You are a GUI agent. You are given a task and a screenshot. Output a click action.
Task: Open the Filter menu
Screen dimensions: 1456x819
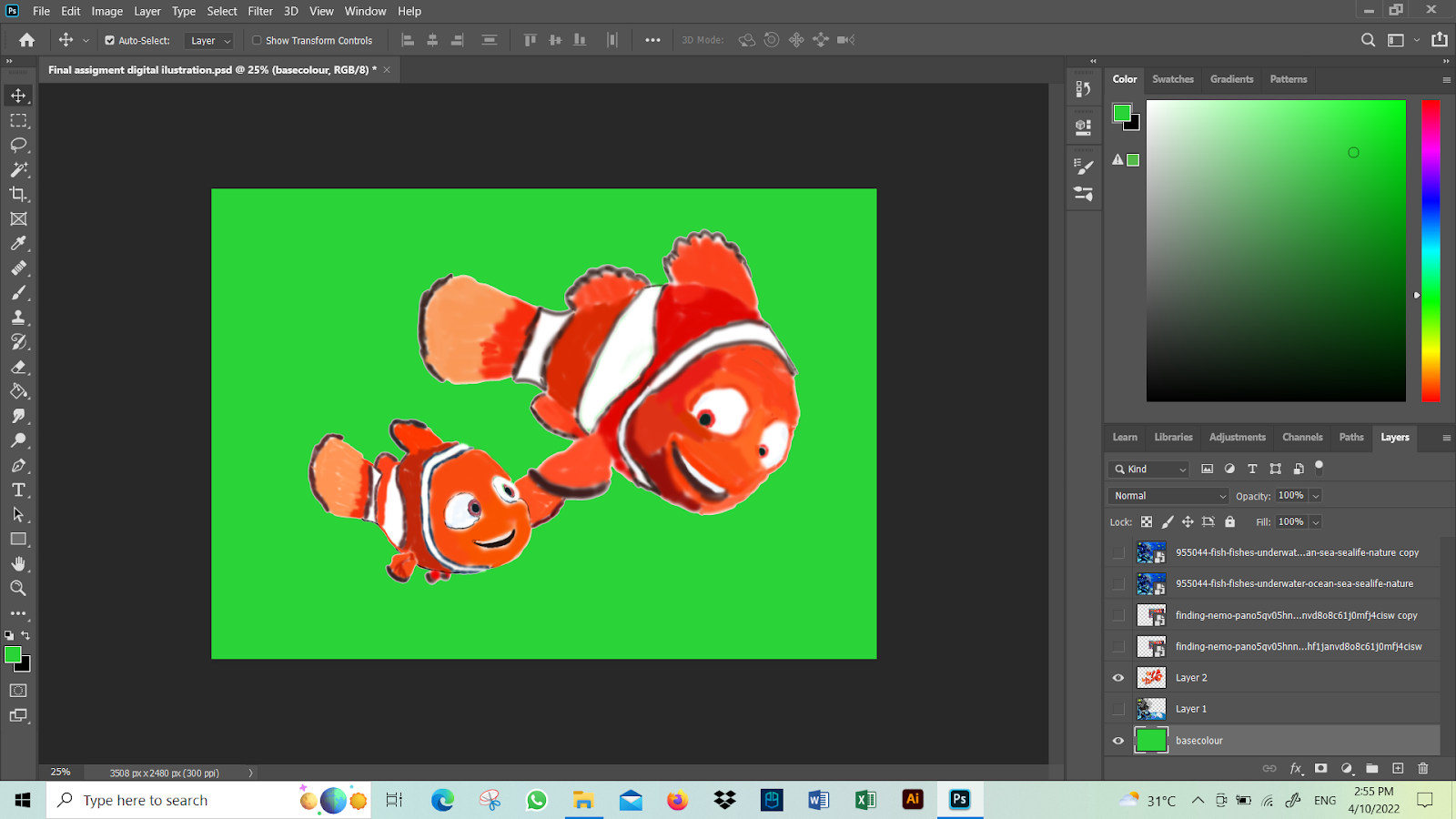pos(260,11)
